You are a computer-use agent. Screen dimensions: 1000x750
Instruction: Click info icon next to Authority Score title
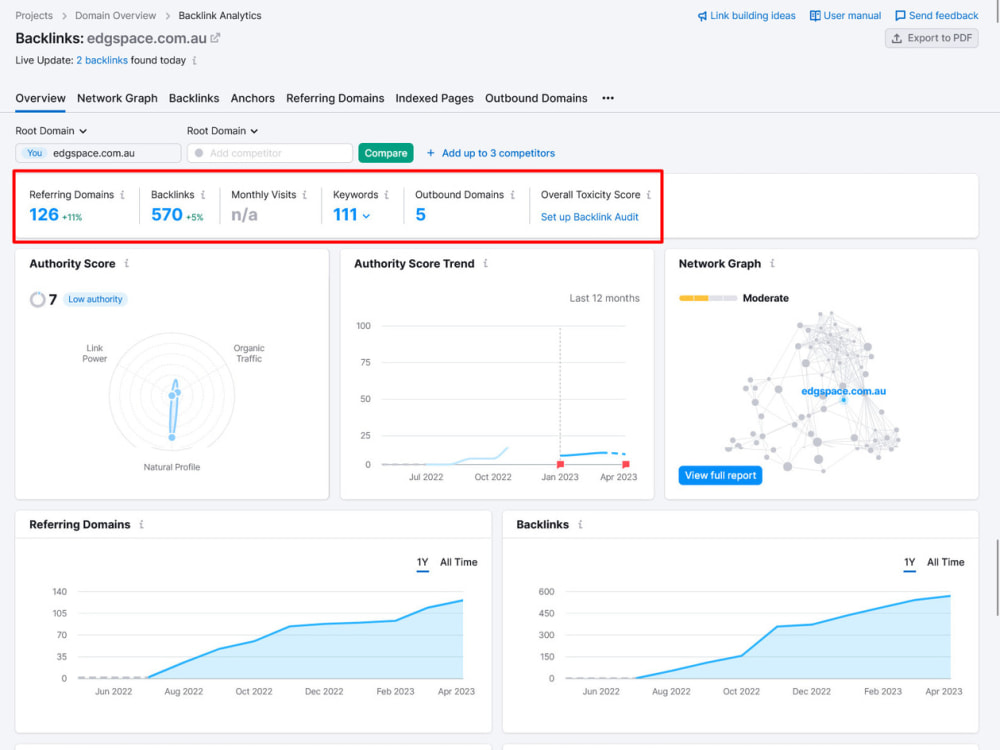click(x=127, y=263)
